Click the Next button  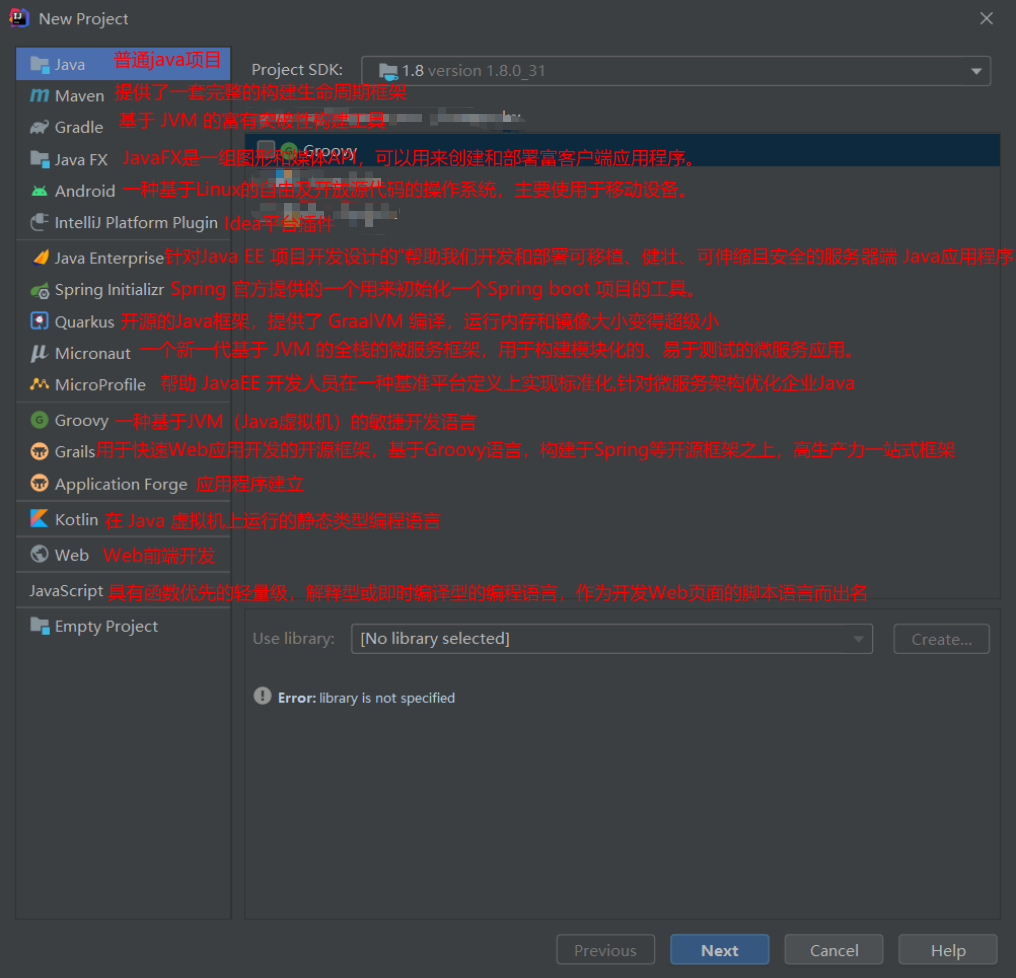tap(719, 950)
